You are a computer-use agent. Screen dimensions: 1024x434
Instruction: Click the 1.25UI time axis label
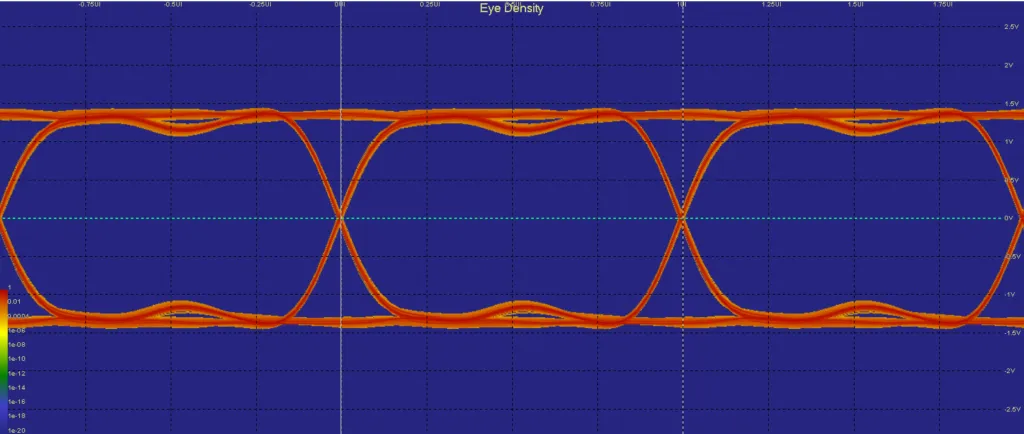pyautogui.click(x=771, y=4)
